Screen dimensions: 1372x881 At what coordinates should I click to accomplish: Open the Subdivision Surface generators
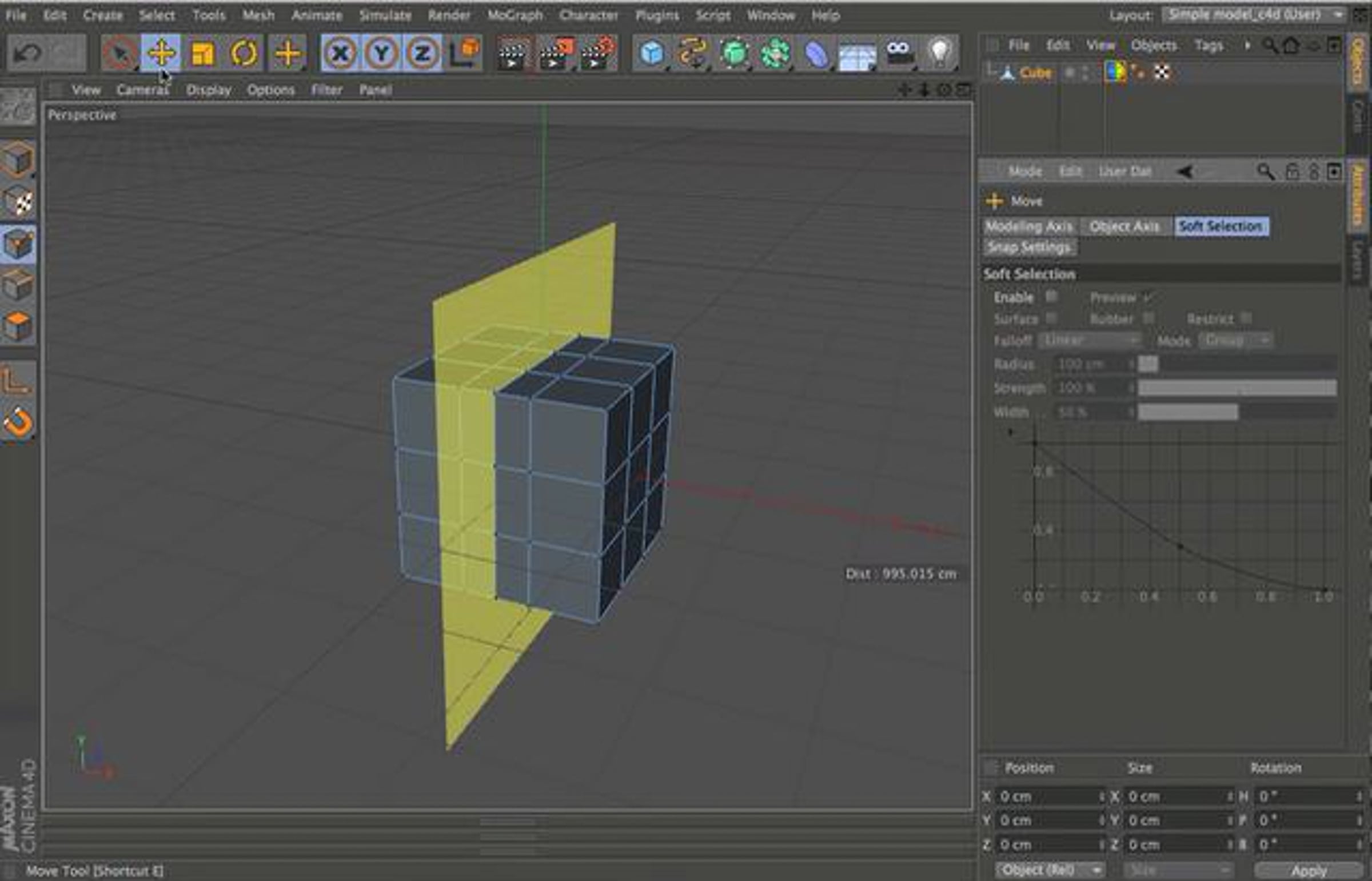[735, 53]
